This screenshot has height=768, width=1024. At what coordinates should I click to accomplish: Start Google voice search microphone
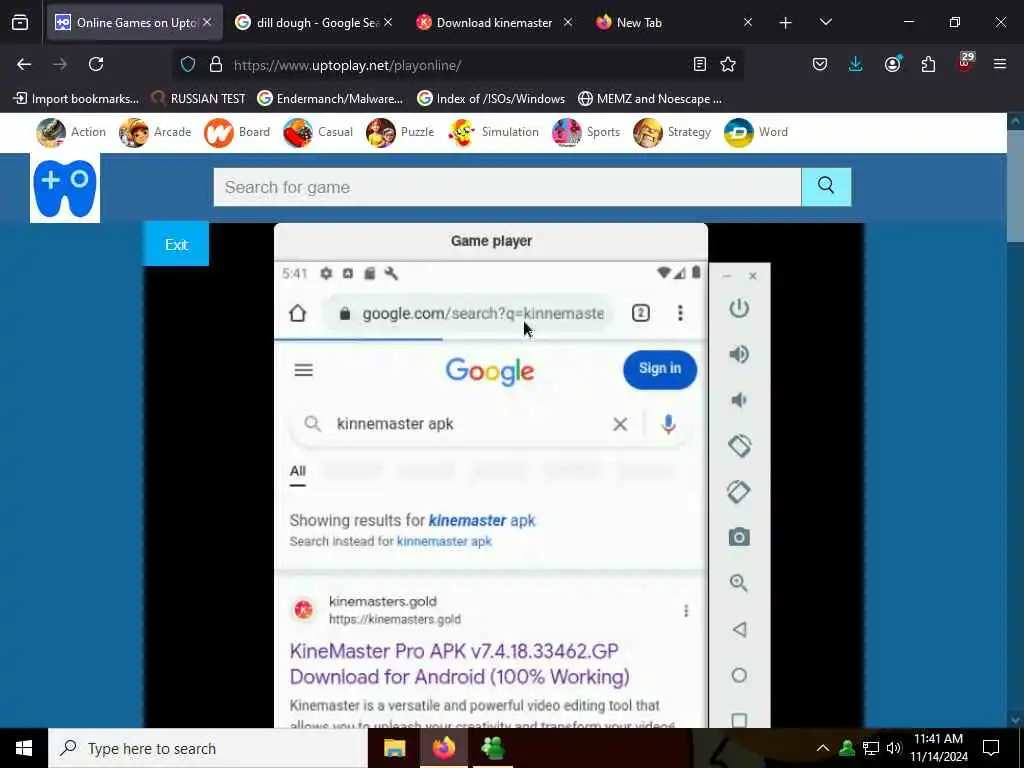click(x=667, y=424)
